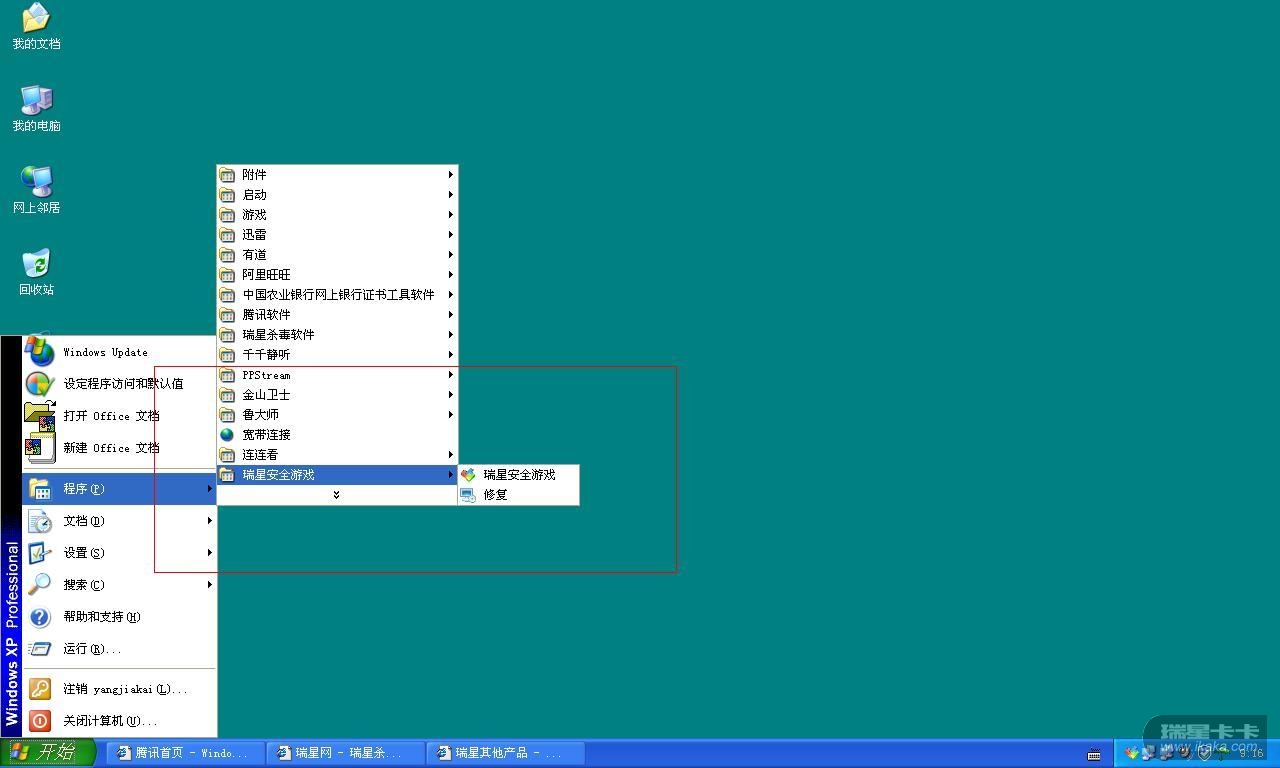
Task: Open 帮助和支持 via its question-mark icon
Action: coord(40,617)
